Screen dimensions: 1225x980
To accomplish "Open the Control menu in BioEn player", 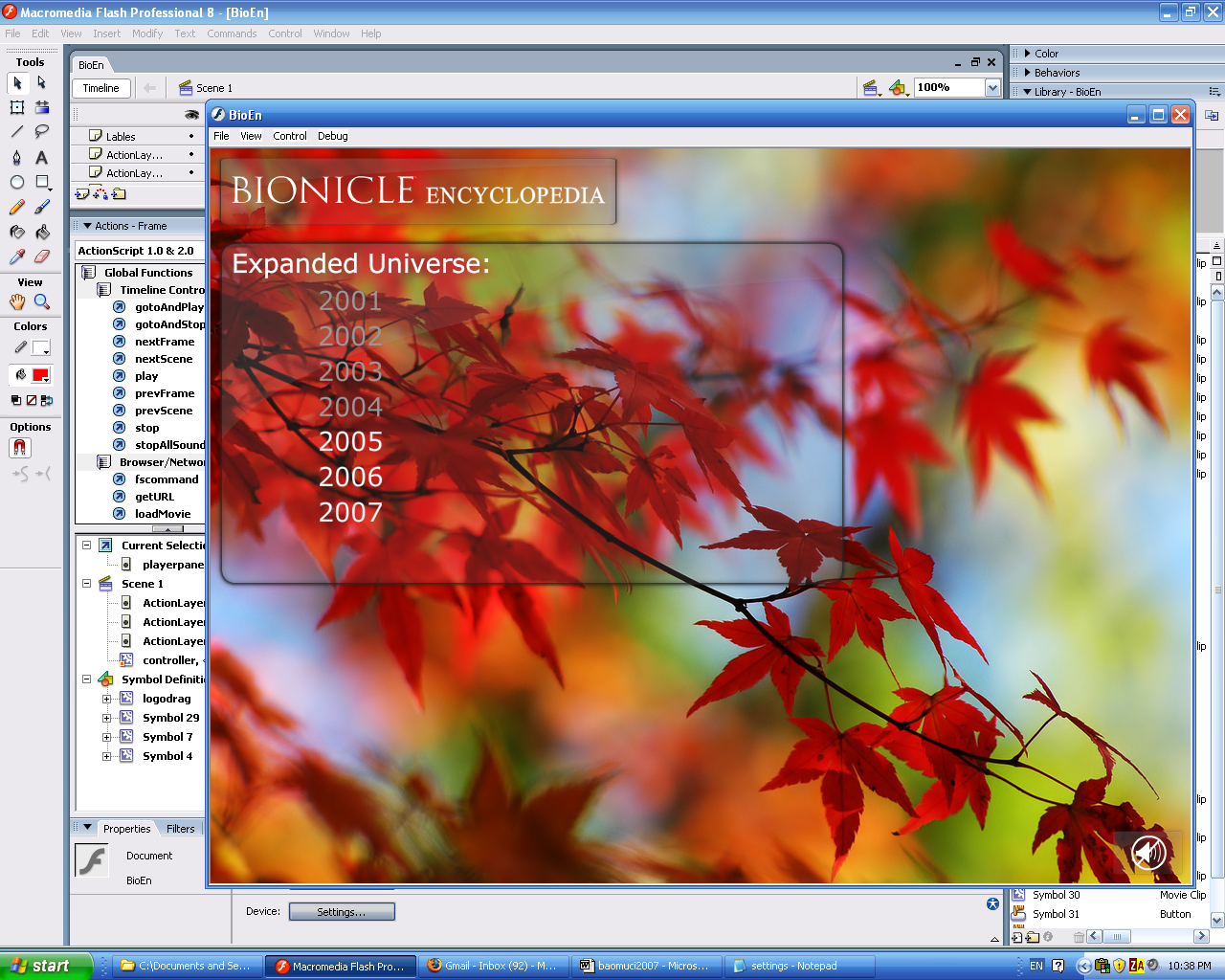I will (x=289, y=136).
